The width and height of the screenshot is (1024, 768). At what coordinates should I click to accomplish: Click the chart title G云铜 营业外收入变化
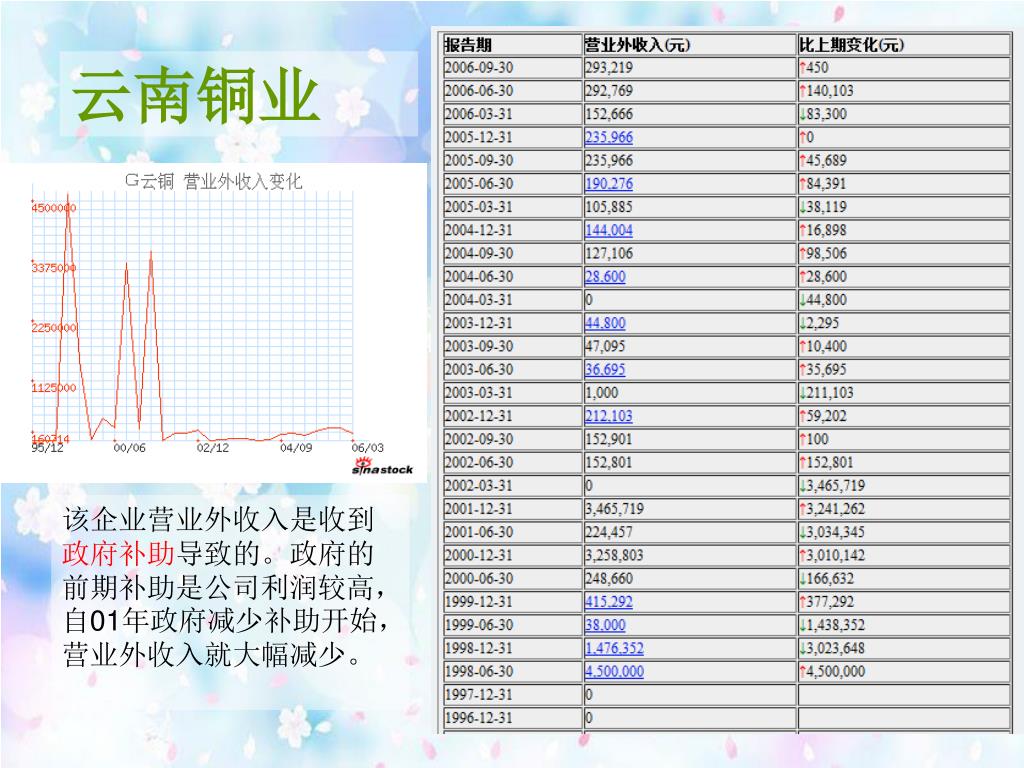pos(214,181)
